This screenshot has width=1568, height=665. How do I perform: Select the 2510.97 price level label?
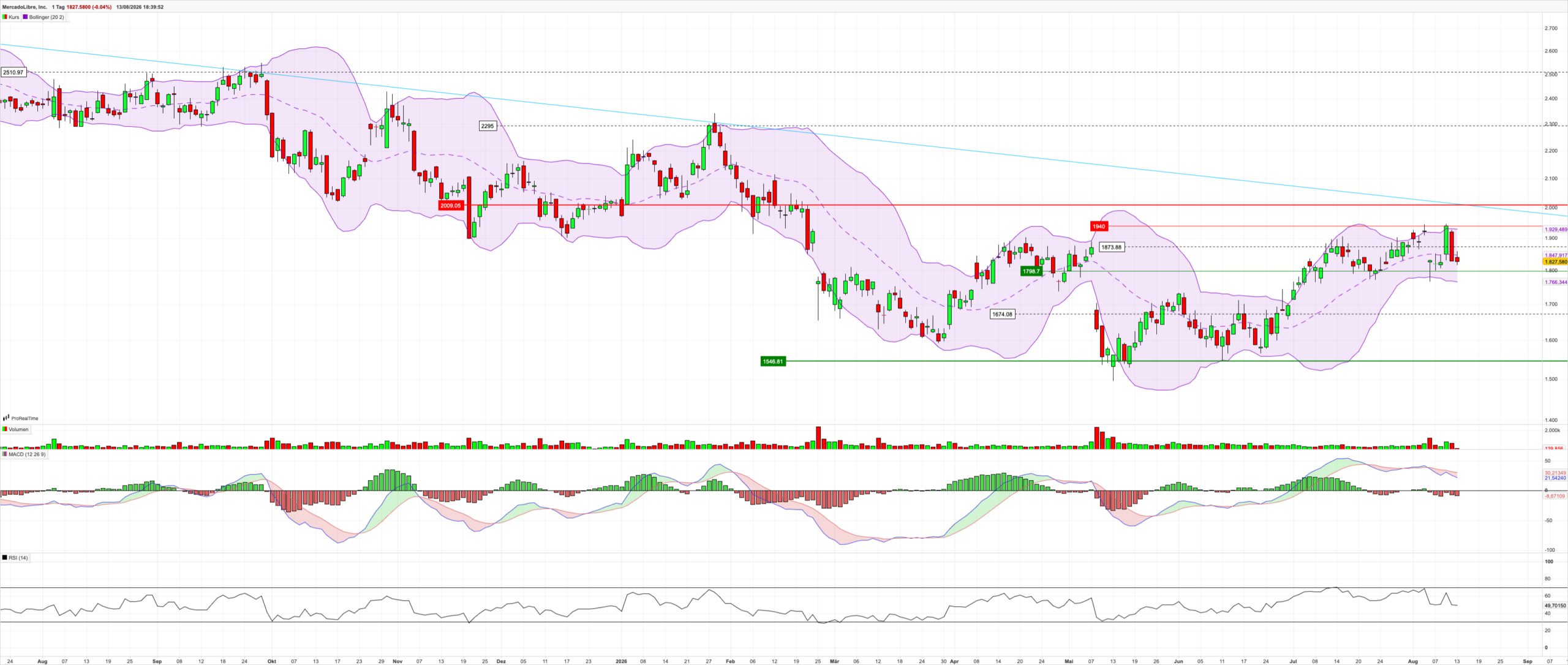click(x=13, y=72)
